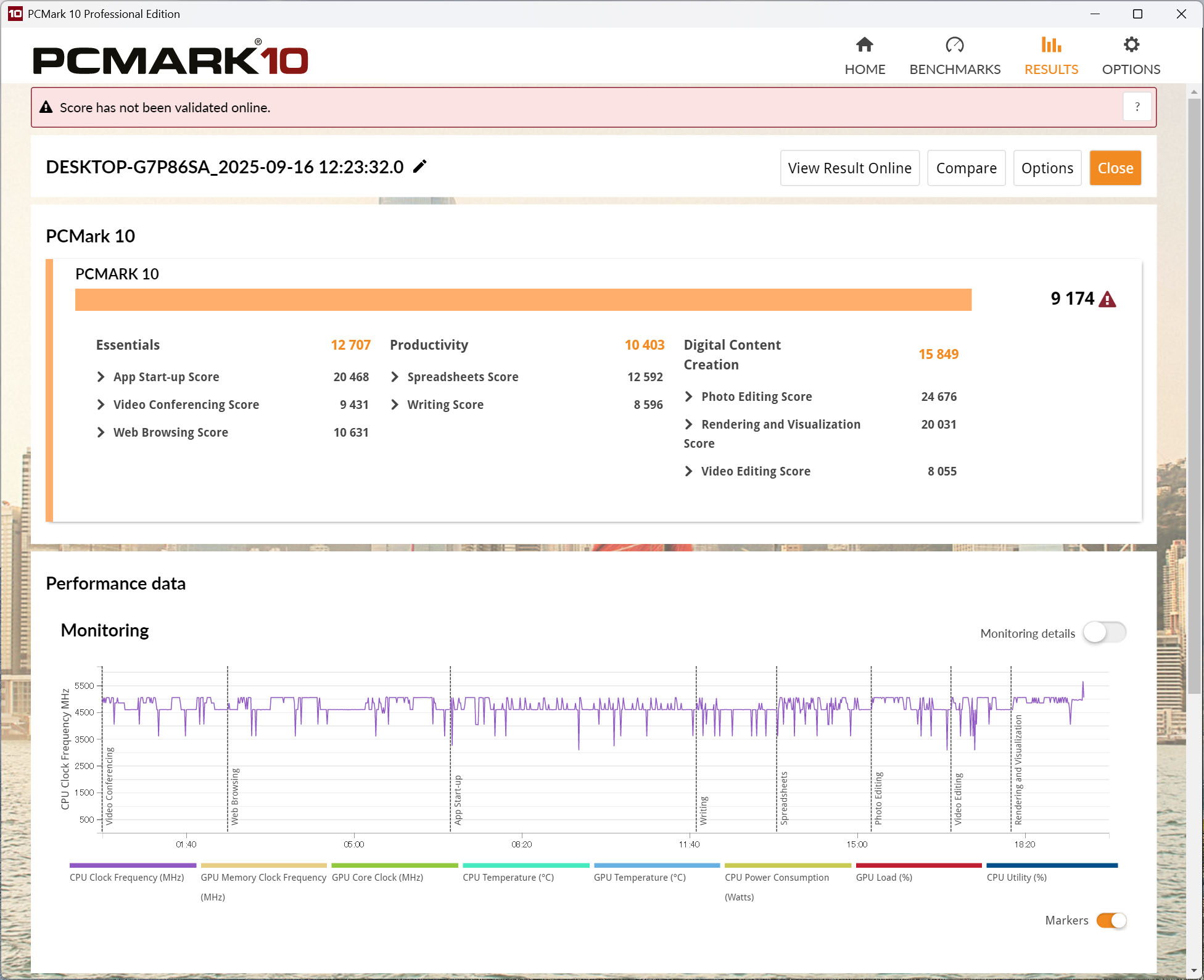Viewport: 1204px width, 980px height.
Task: Switch to the BENCHMARKS tab
Action: point(954,69)
